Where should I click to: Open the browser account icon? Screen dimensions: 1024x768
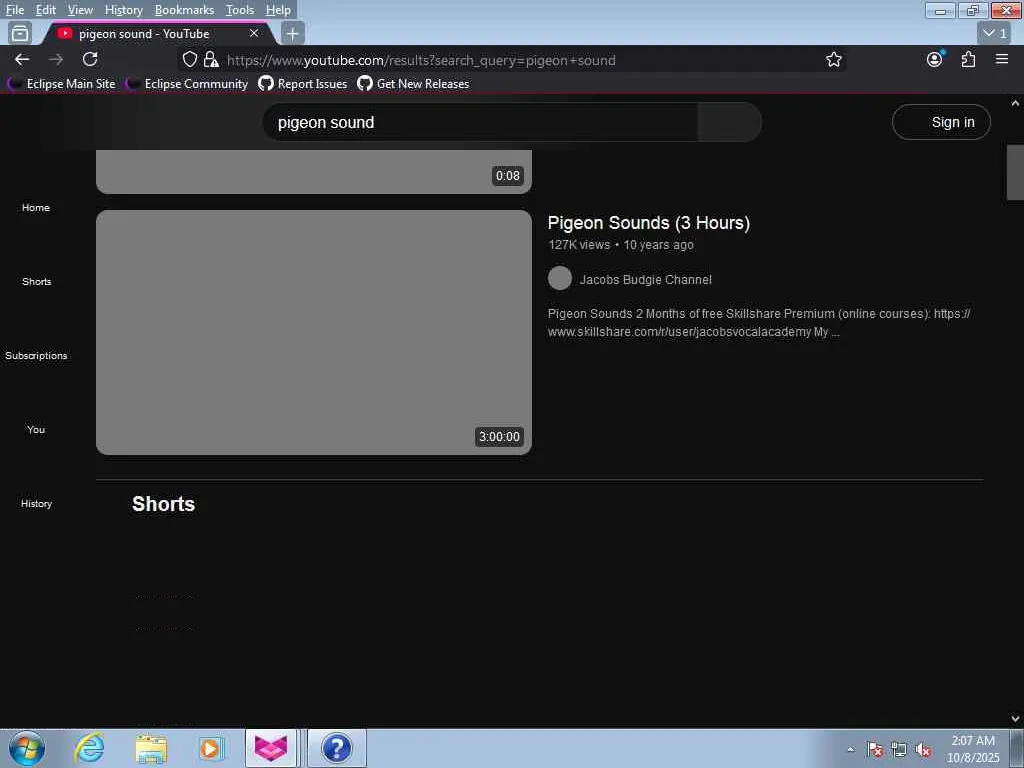[x=935, y=59]
